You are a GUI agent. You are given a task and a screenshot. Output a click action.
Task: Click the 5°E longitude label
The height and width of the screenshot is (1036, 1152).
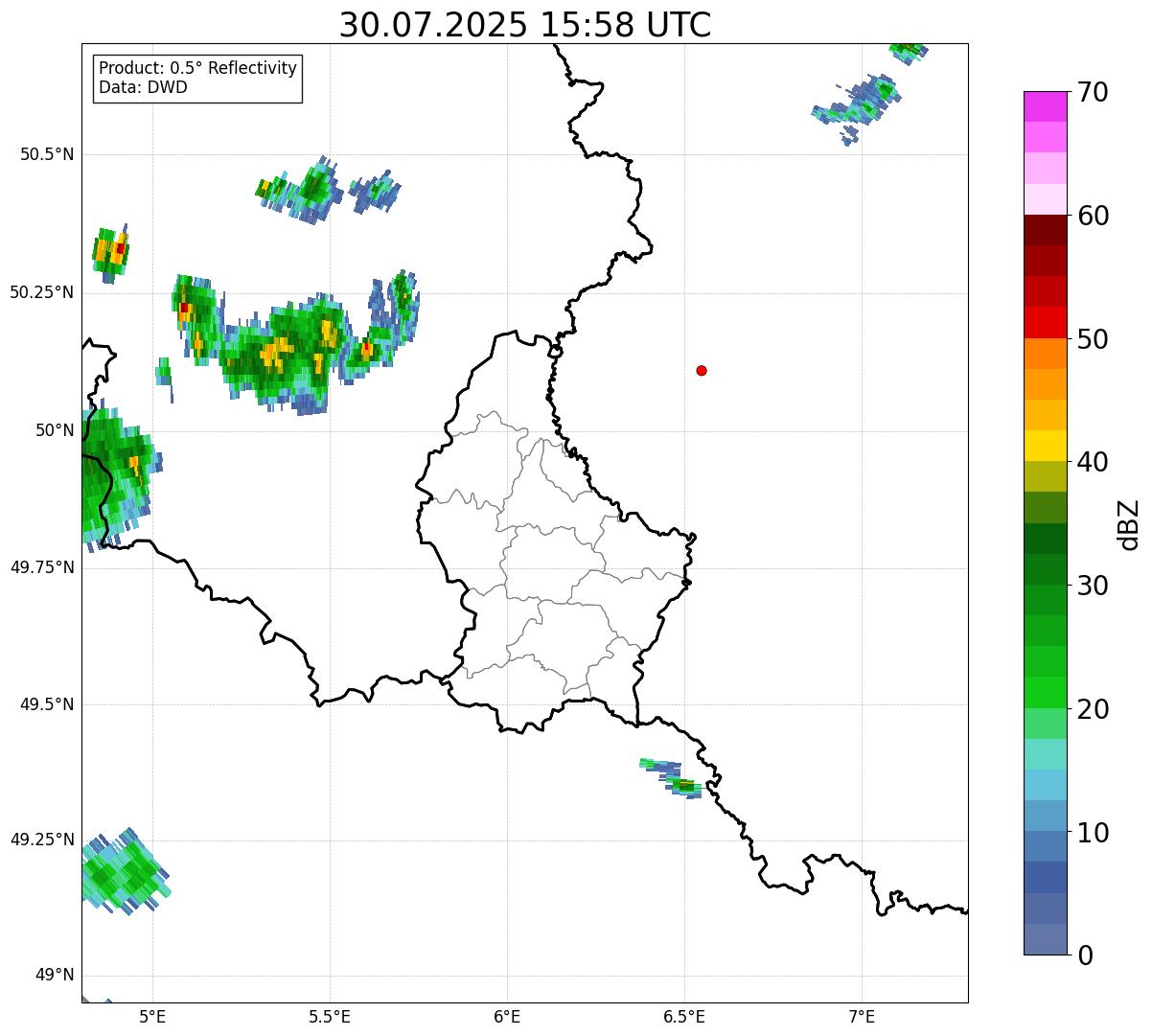pos(152,1016)
